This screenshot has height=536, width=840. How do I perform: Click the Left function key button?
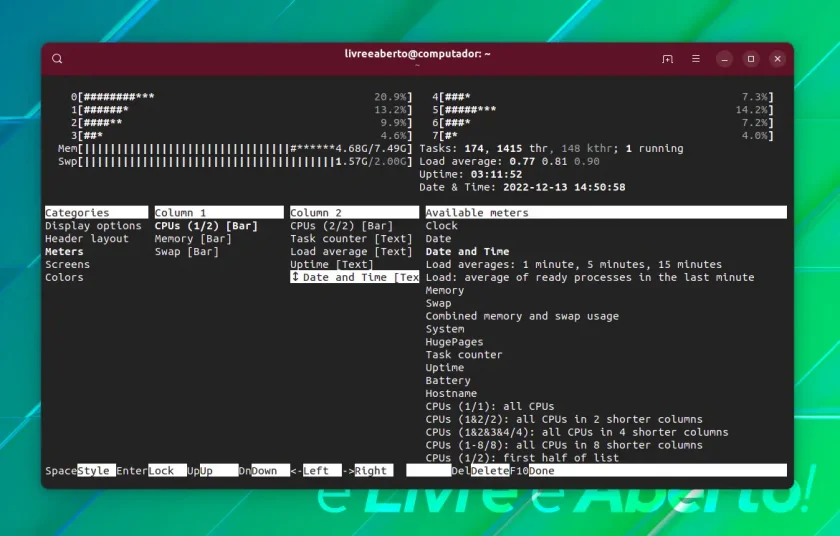pyautogui.click(x=322, y=471)
